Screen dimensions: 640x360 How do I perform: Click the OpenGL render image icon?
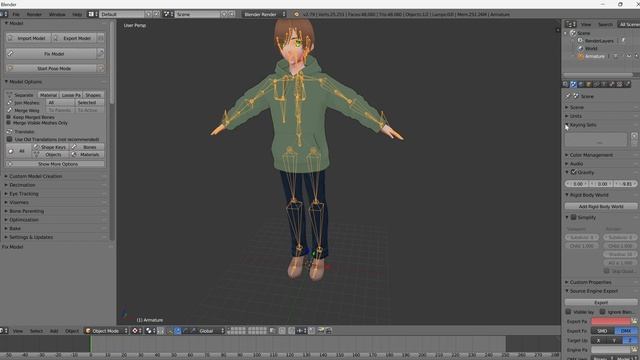coord(321,331)
